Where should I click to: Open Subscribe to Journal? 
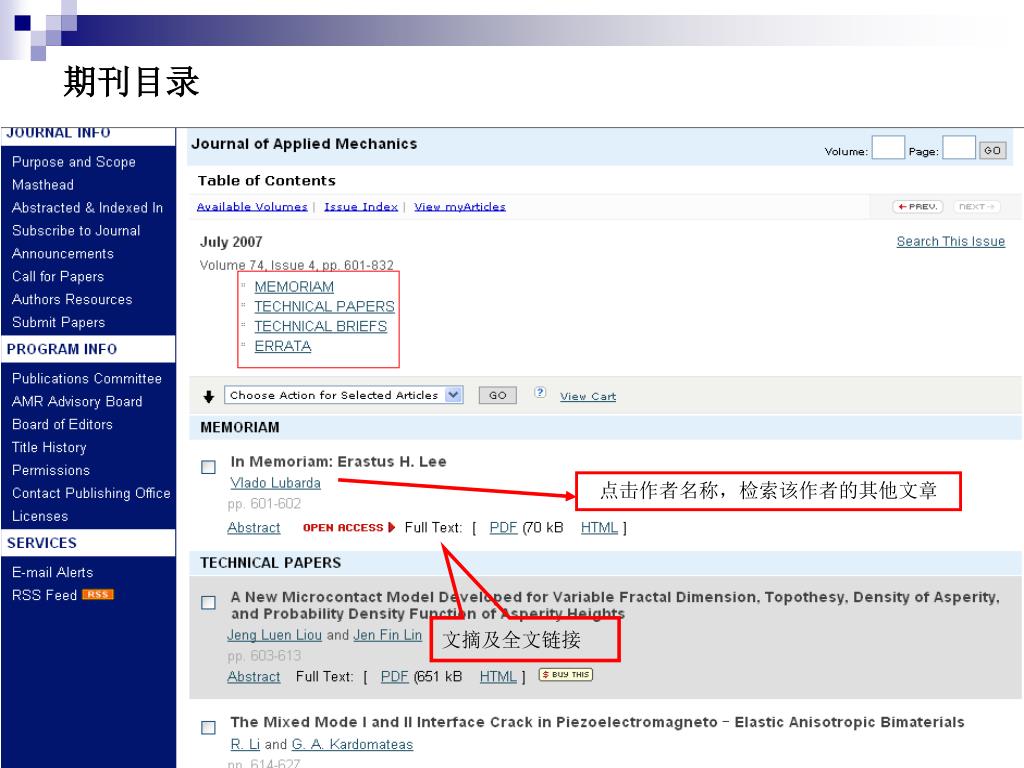point(76,231)
